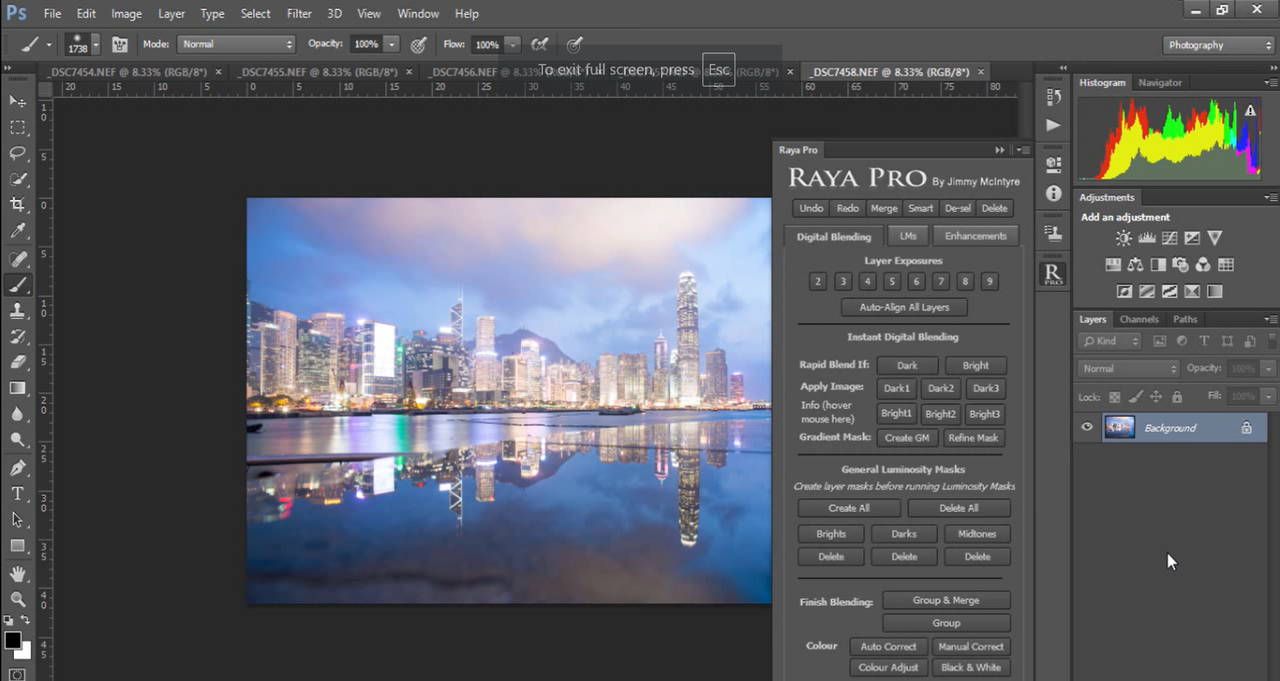The image size is (1280, 681).
Task: Toggle Lock position
Action: coord(1156,397)
